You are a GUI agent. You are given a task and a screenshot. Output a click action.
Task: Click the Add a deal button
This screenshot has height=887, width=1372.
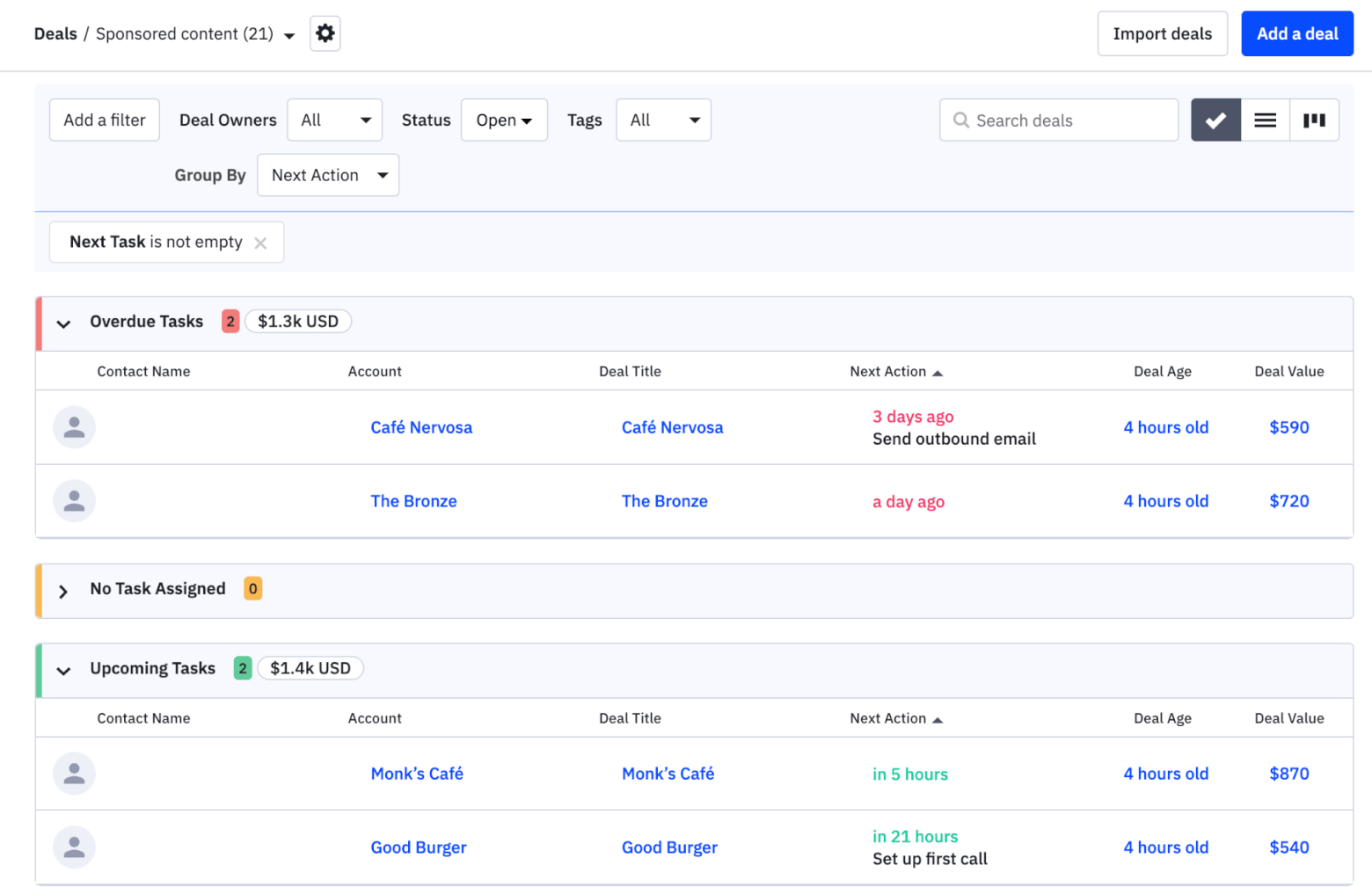(1296, 33)
